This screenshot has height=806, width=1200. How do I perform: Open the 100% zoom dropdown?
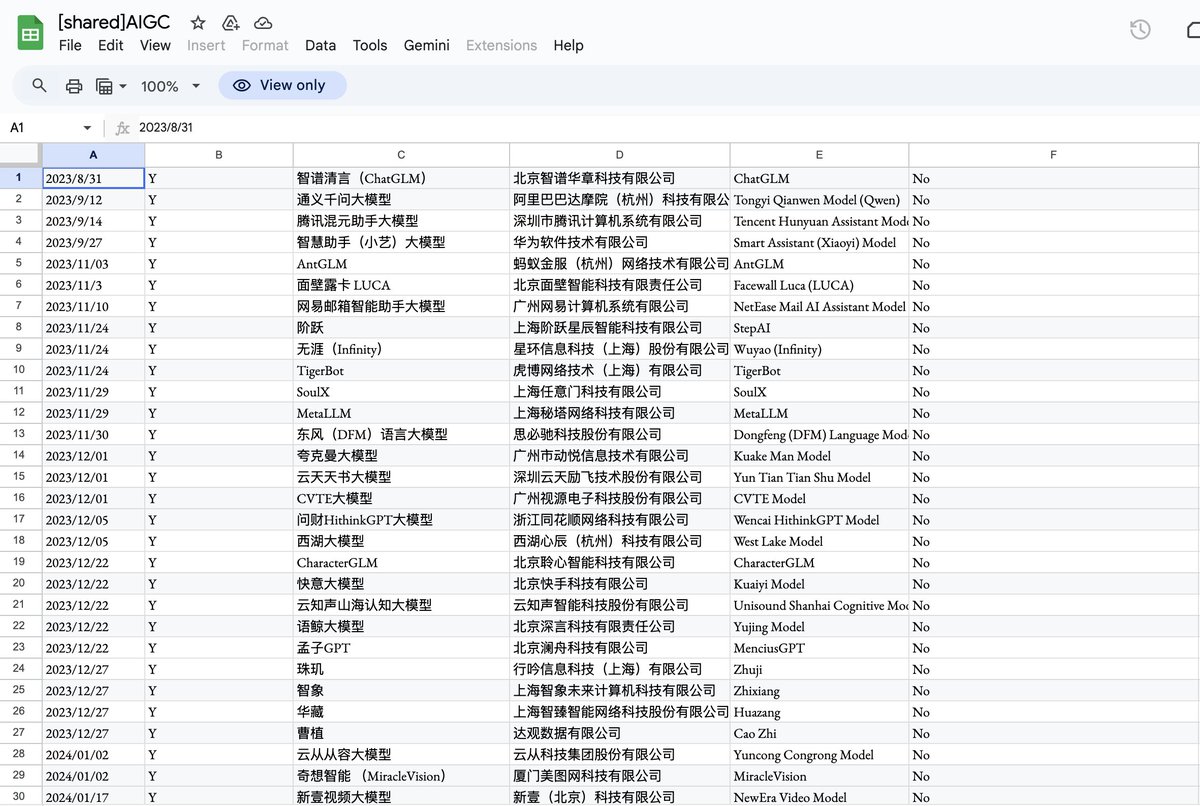170,86
